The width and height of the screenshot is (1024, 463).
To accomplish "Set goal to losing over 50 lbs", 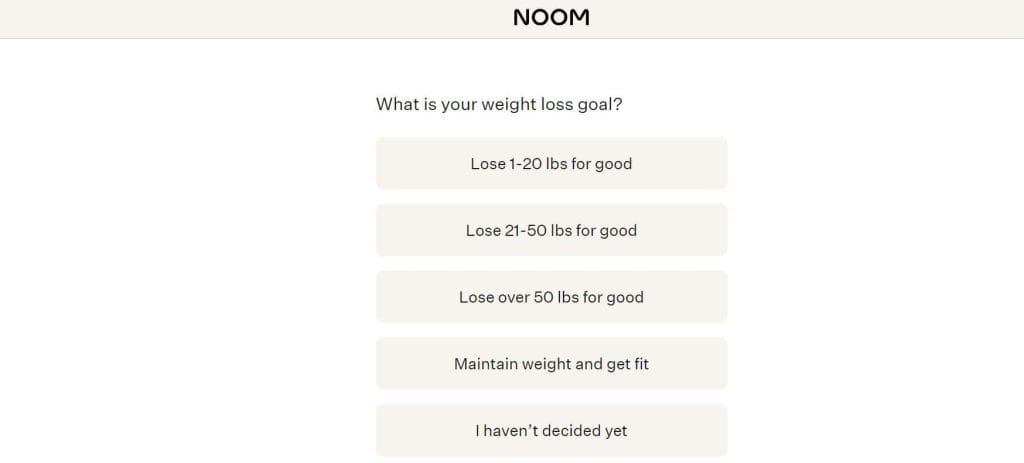I will tap(551, 297).
